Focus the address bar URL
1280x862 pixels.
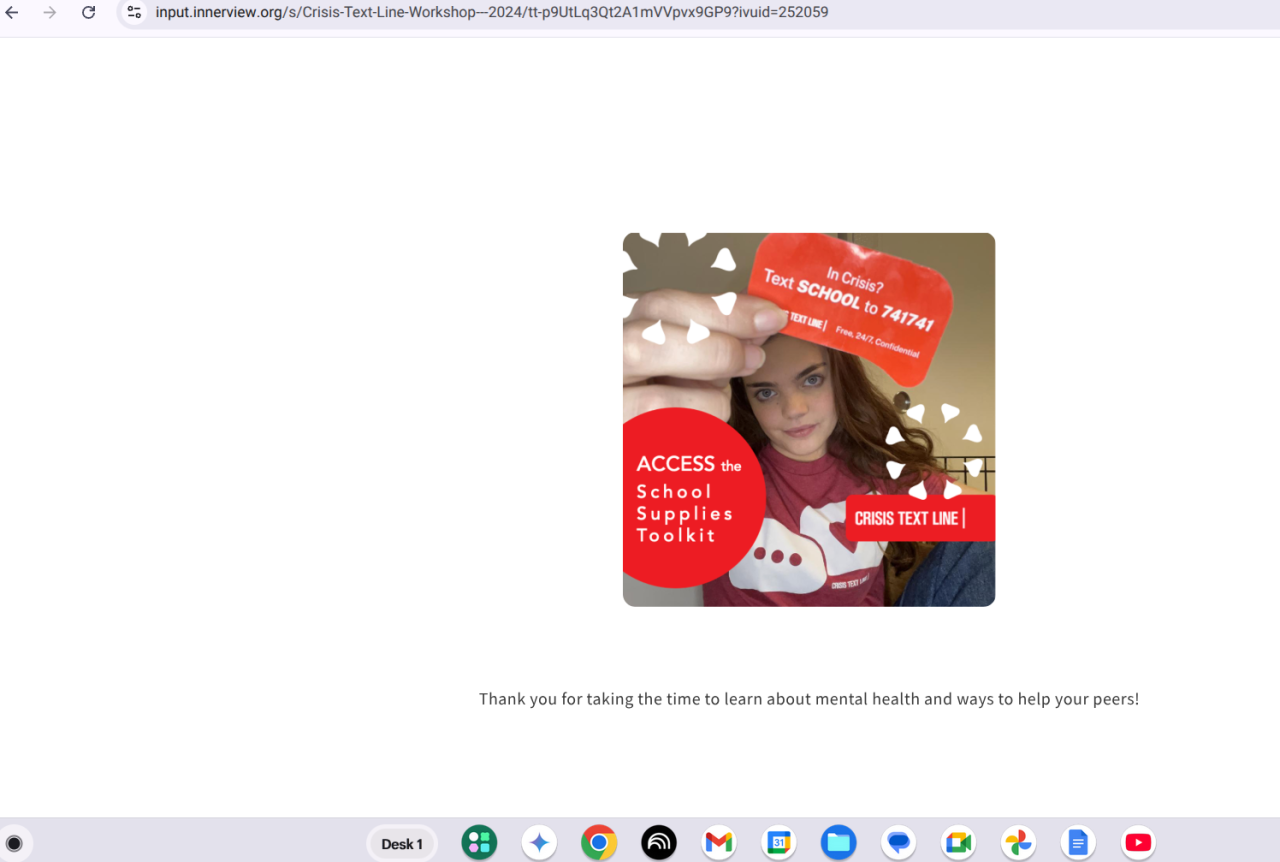tap(492, 12)
